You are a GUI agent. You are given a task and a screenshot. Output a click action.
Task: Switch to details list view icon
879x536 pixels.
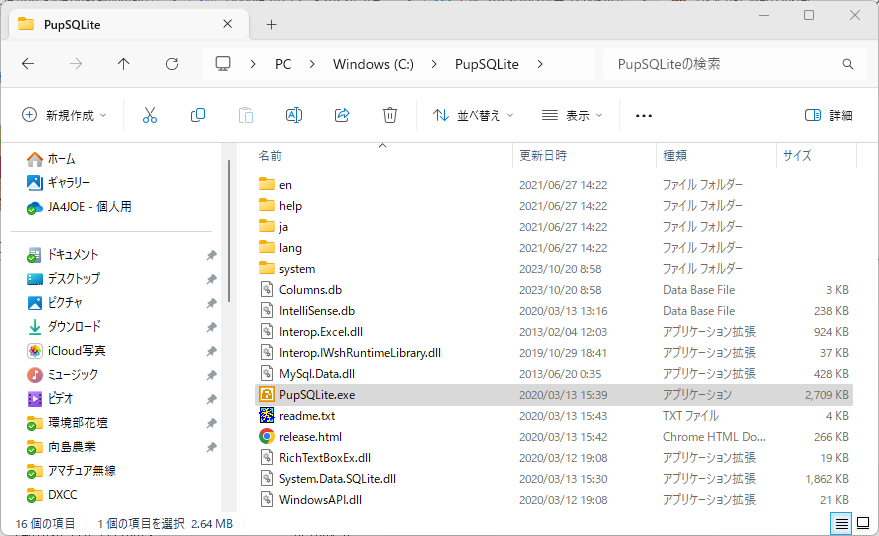(x=841, y=524)
